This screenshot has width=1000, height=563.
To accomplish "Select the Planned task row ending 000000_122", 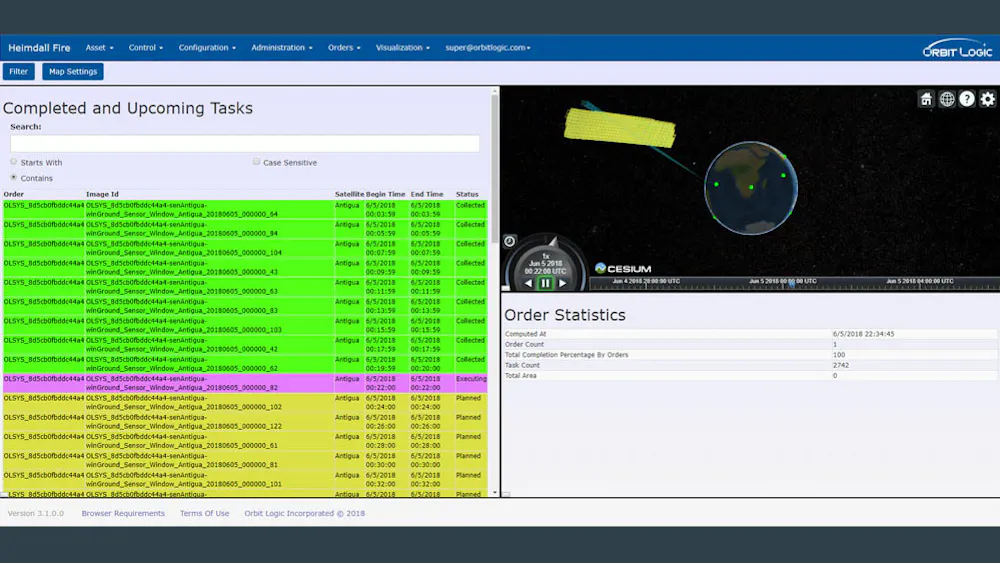I will pyautogui.click(x=245, y=421).
